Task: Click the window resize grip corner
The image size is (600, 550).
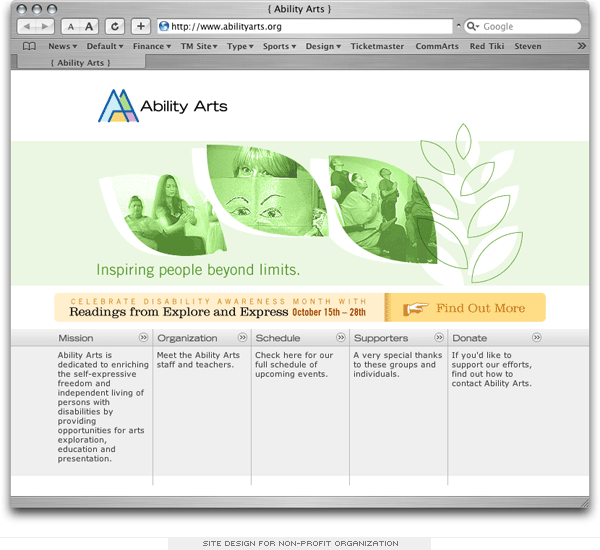Action: 585,503
